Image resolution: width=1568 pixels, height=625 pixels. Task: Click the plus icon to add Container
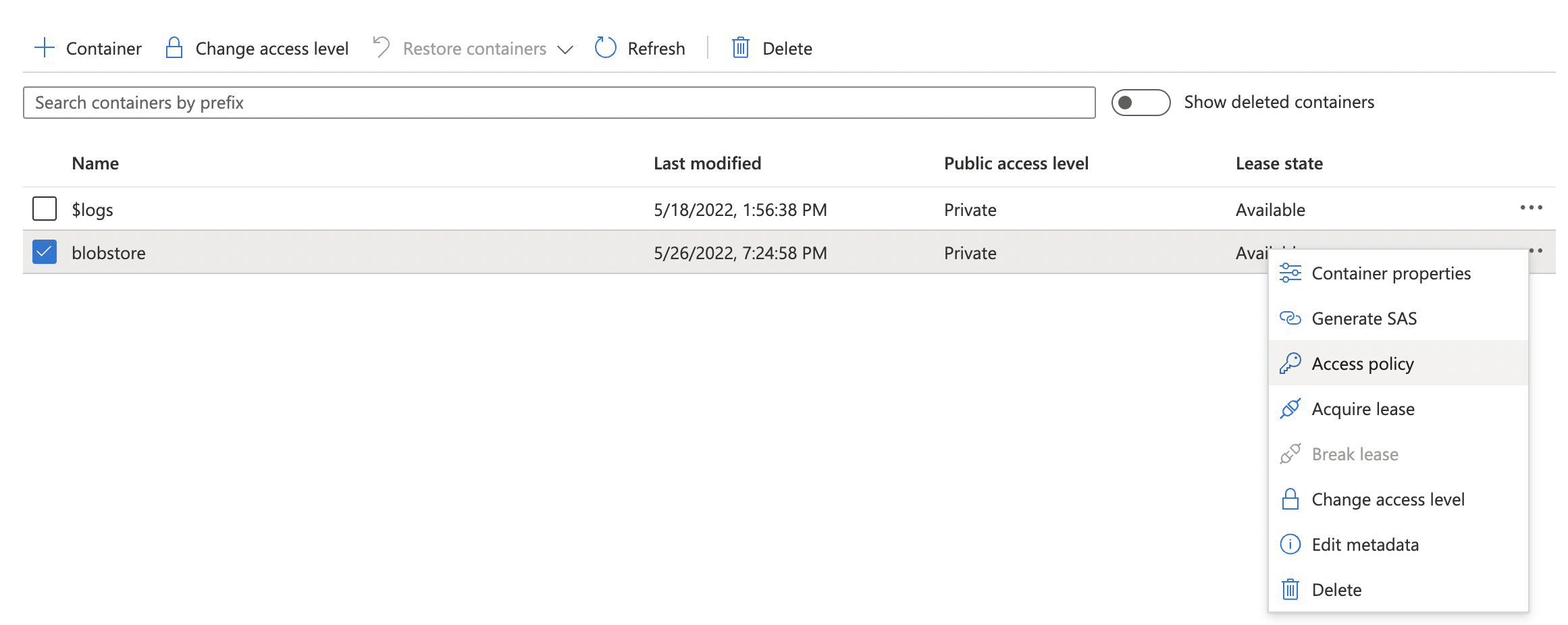[44, 48]
